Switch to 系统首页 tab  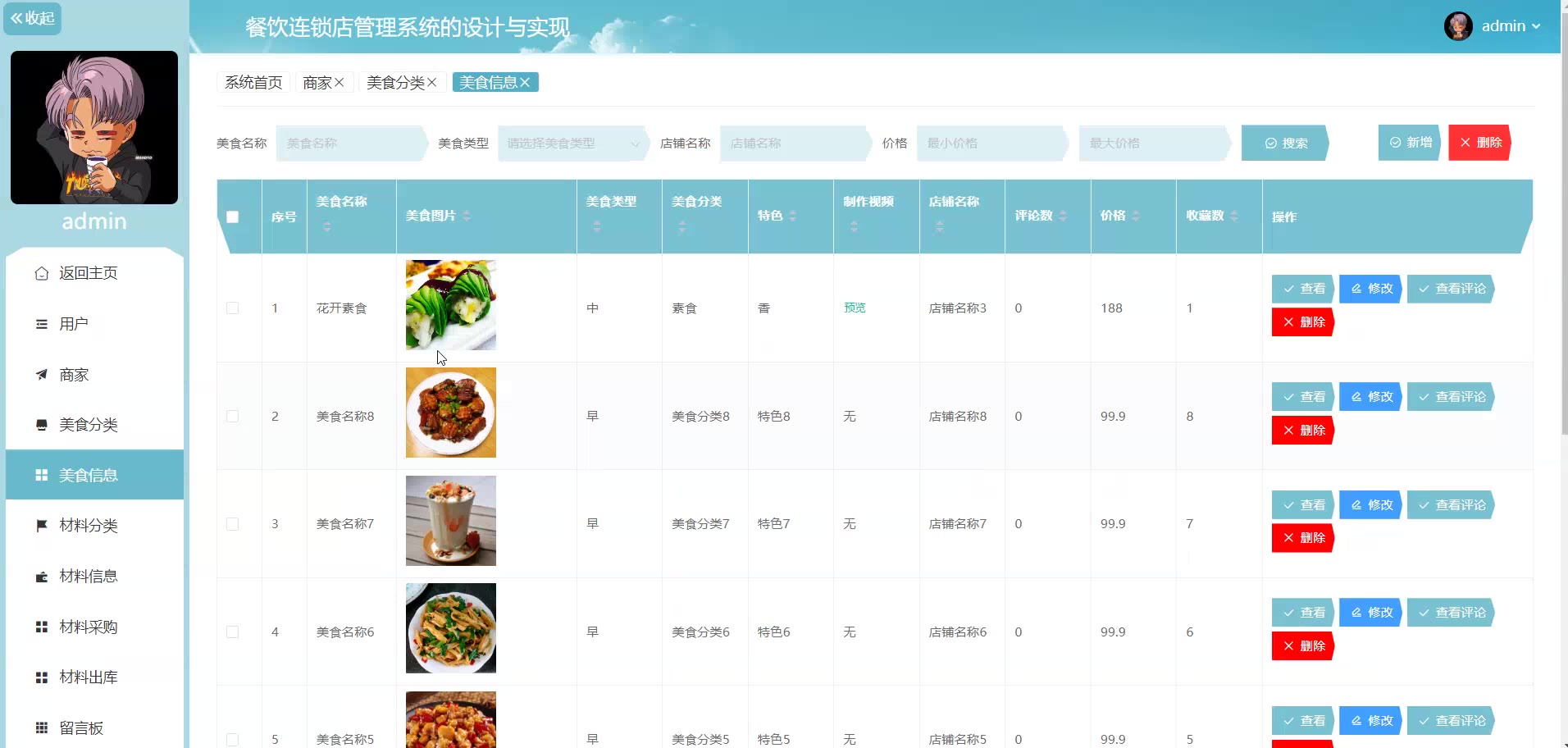click(x=253, y=82)
